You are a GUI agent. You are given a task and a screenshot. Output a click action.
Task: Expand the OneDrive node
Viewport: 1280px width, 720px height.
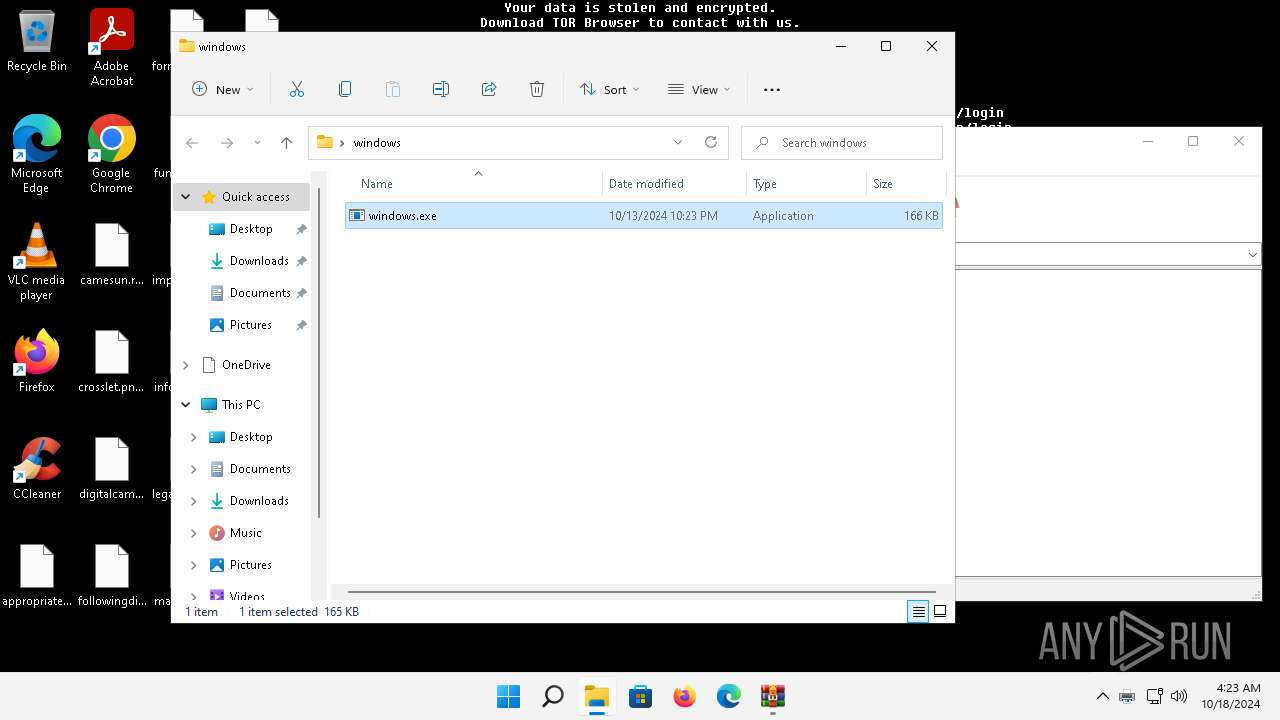click(185, 365)
